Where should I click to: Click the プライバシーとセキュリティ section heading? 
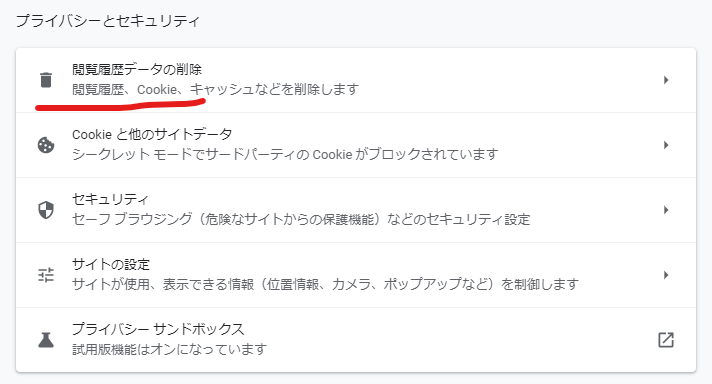[x=108, y=21]
